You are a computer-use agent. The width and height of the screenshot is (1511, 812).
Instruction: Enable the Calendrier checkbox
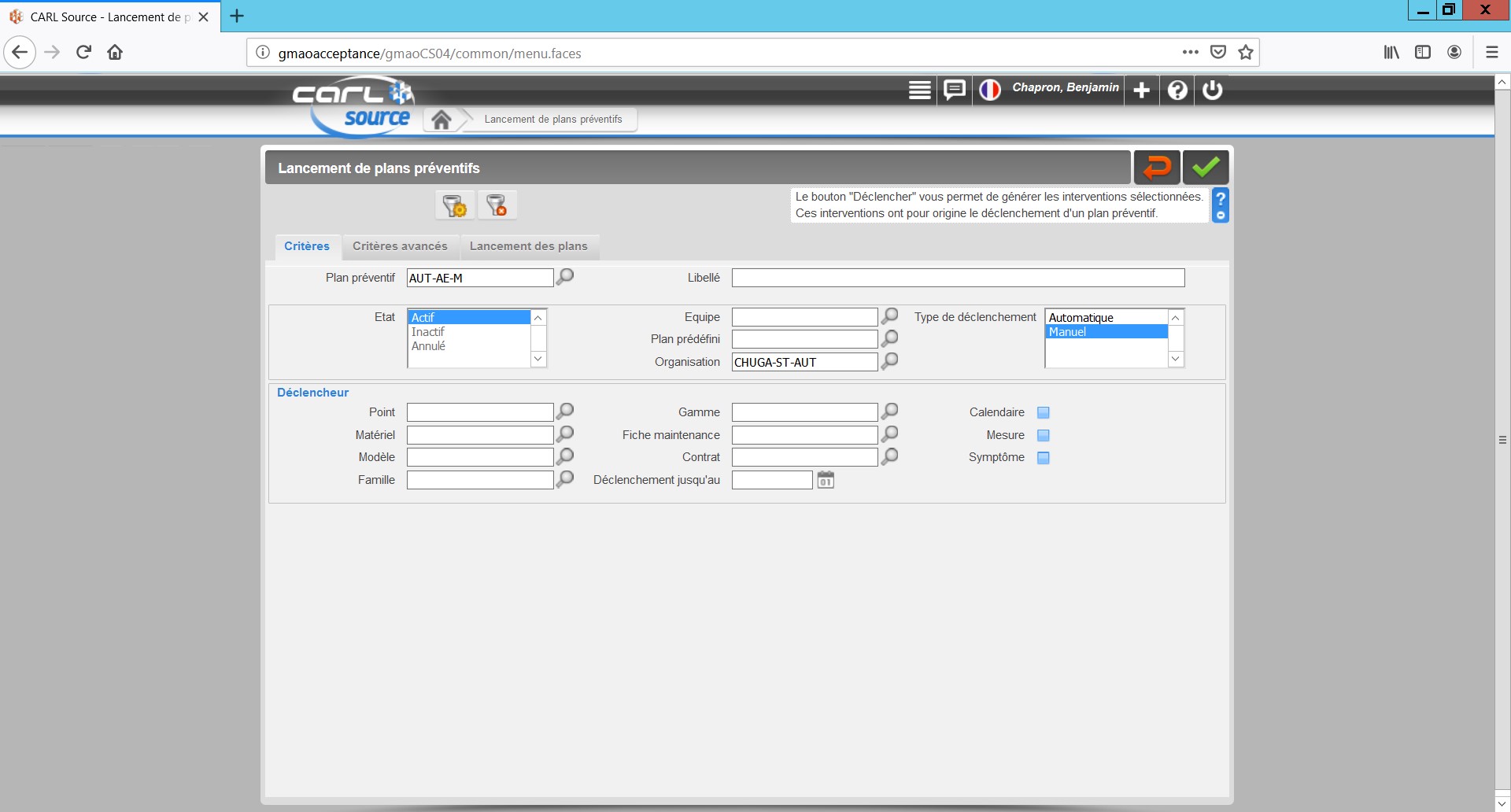click(x=1044, y=413)
